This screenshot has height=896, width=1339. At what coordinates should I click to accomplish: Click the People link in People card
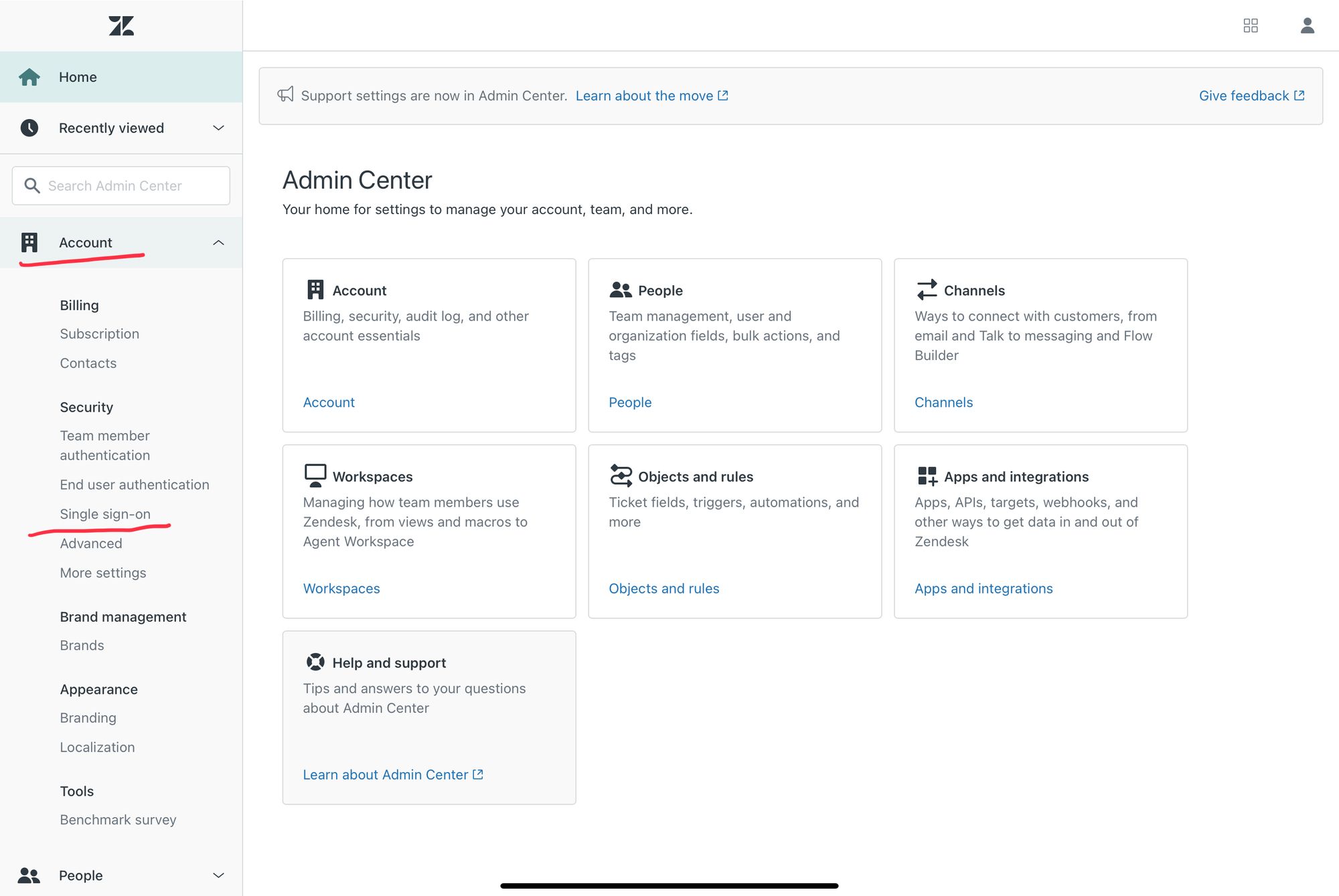630,402
